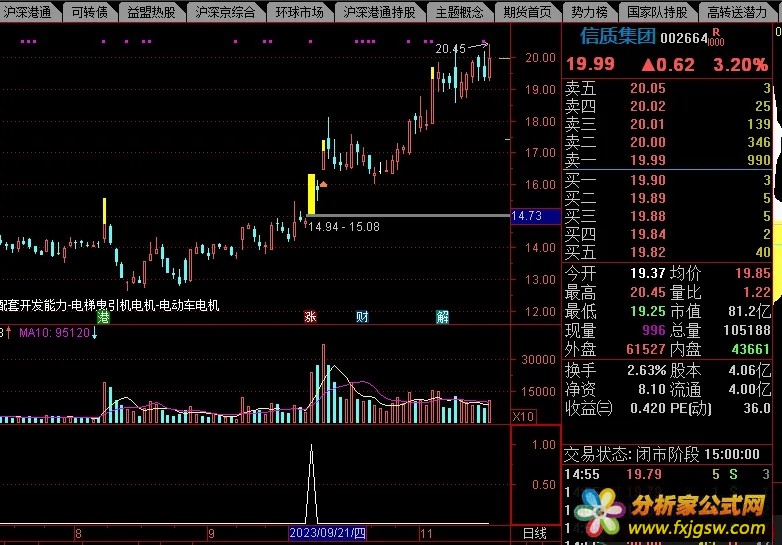Select 买四 price 19.84
The width and height of the screenshot is (782, 545).
point(647,234)
